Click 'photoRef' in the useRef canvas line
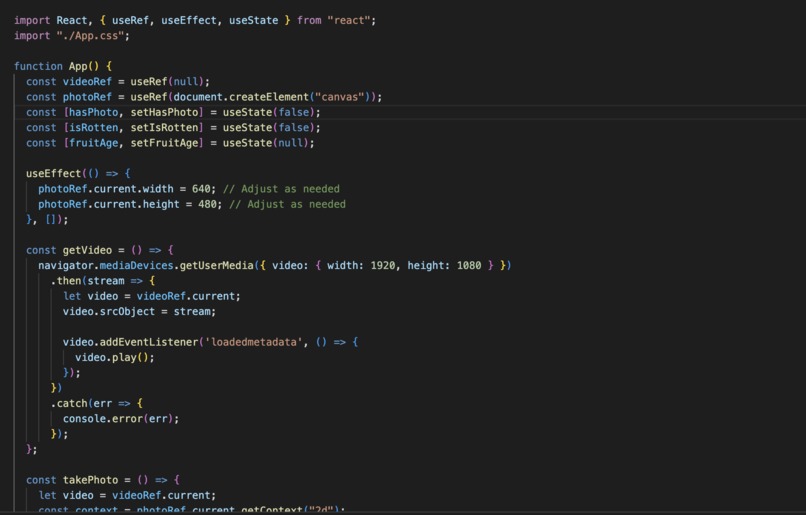Screen dimensions: 806x515 (87, 97)
